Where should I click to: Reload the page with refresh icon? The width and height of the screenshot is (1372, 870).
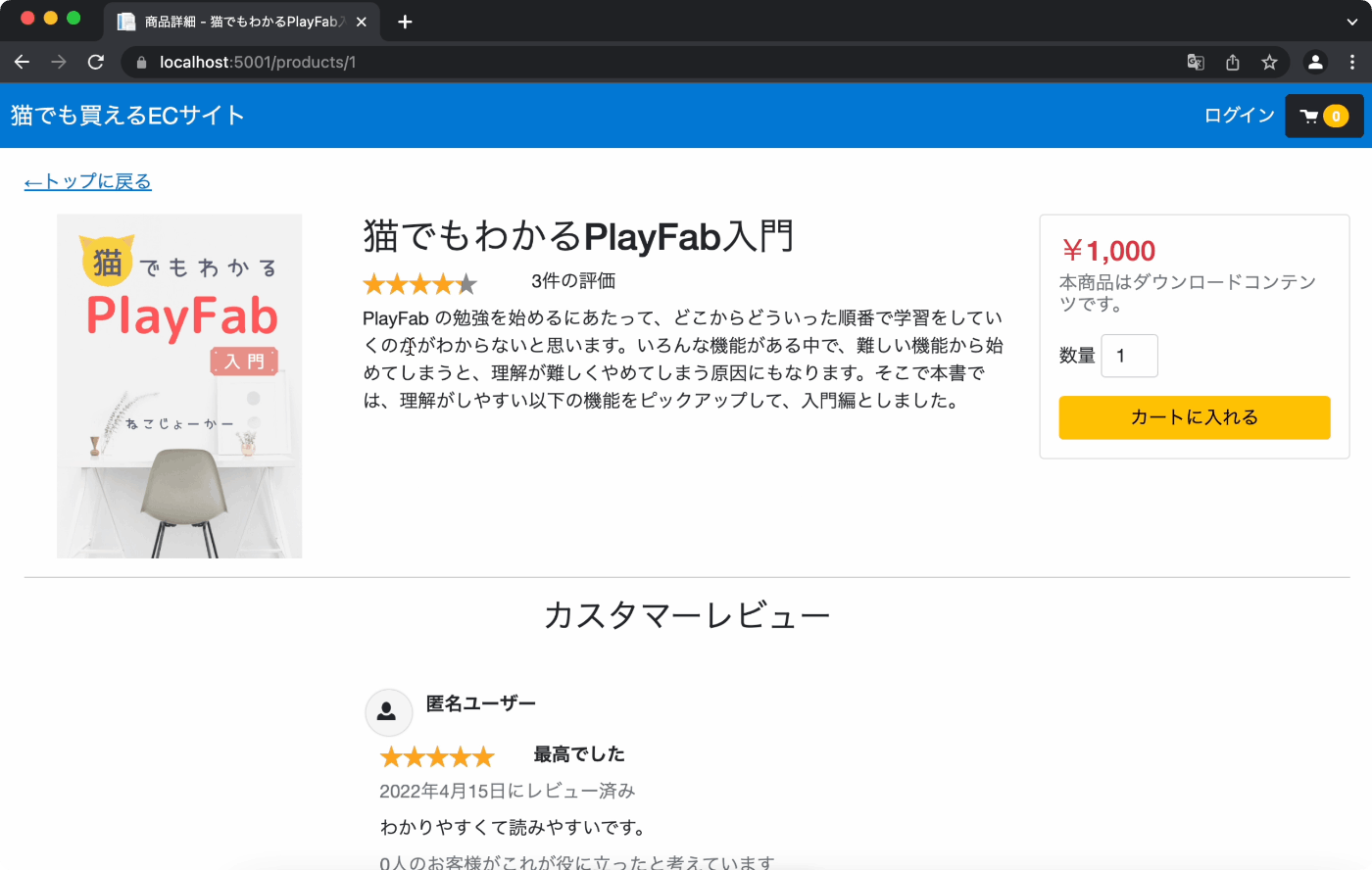tap(96, 62)
